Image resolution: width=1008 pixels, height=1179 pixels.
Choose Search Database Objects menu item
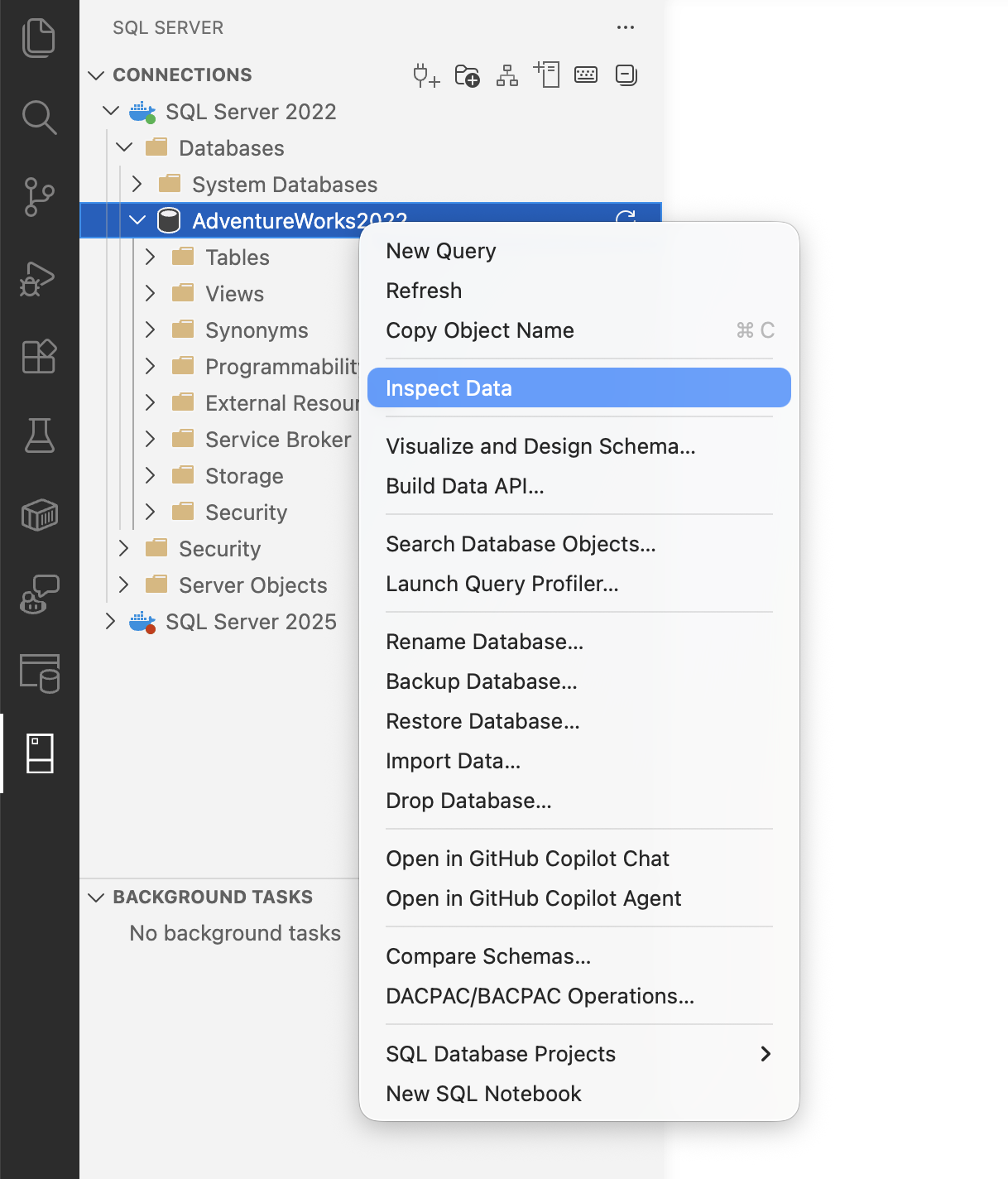[x=578, y=544]
